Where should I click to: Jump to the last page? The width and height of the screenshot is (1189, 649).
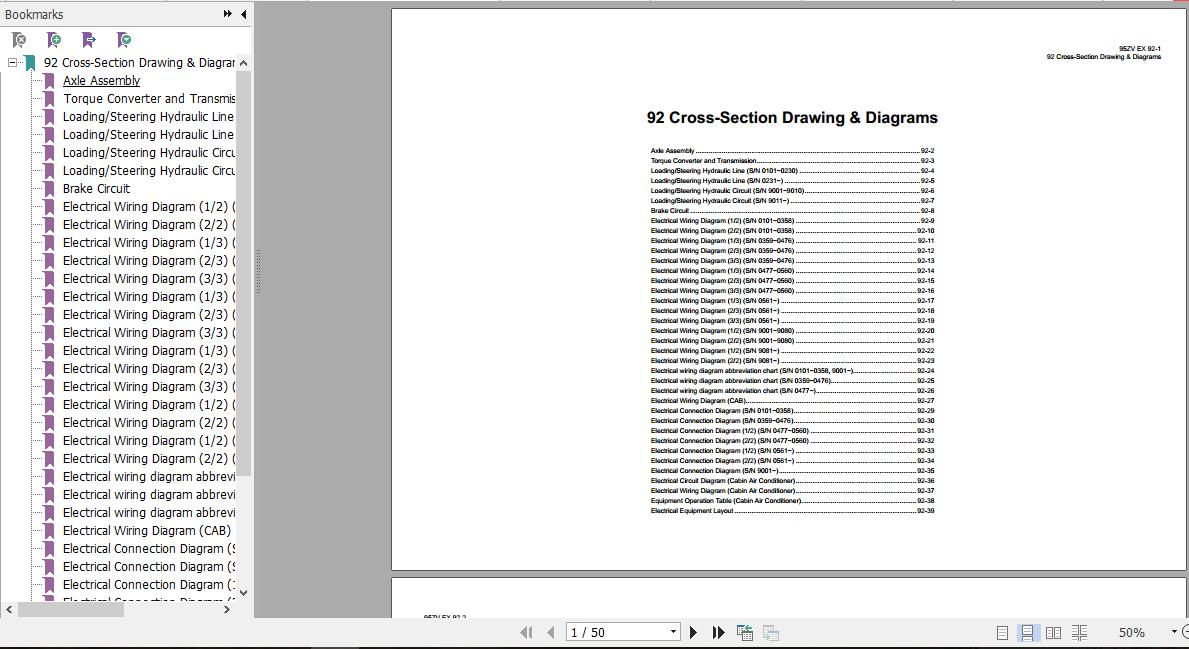[x=718, y=632]
